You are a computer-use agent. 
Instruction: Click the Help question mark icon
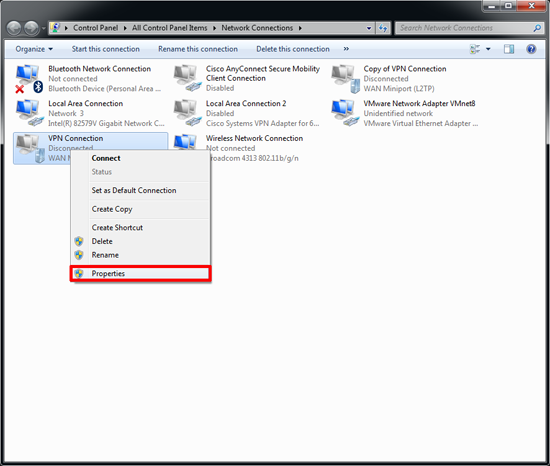point(531,49)
